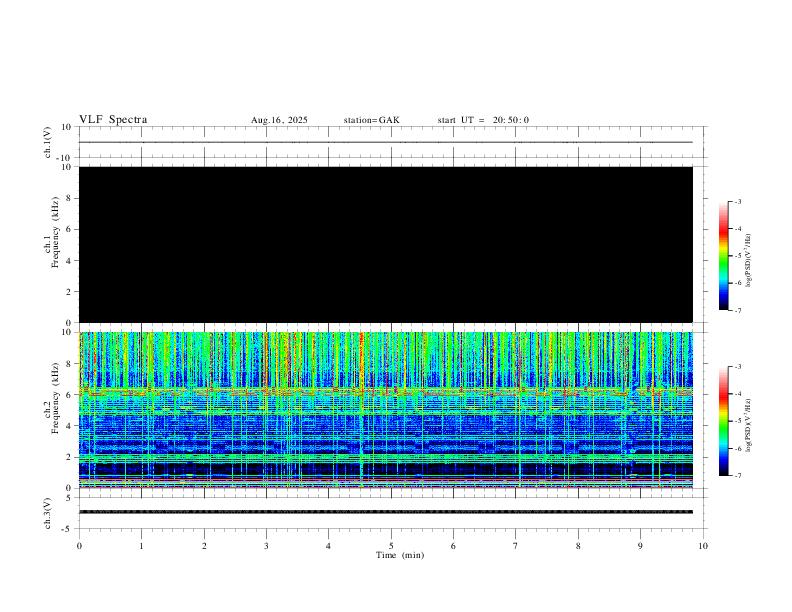Viewport: 792px width, 612px height.
Task: Click the 6 kHz tick label on ch.2 axis
Action: [66, 394]
